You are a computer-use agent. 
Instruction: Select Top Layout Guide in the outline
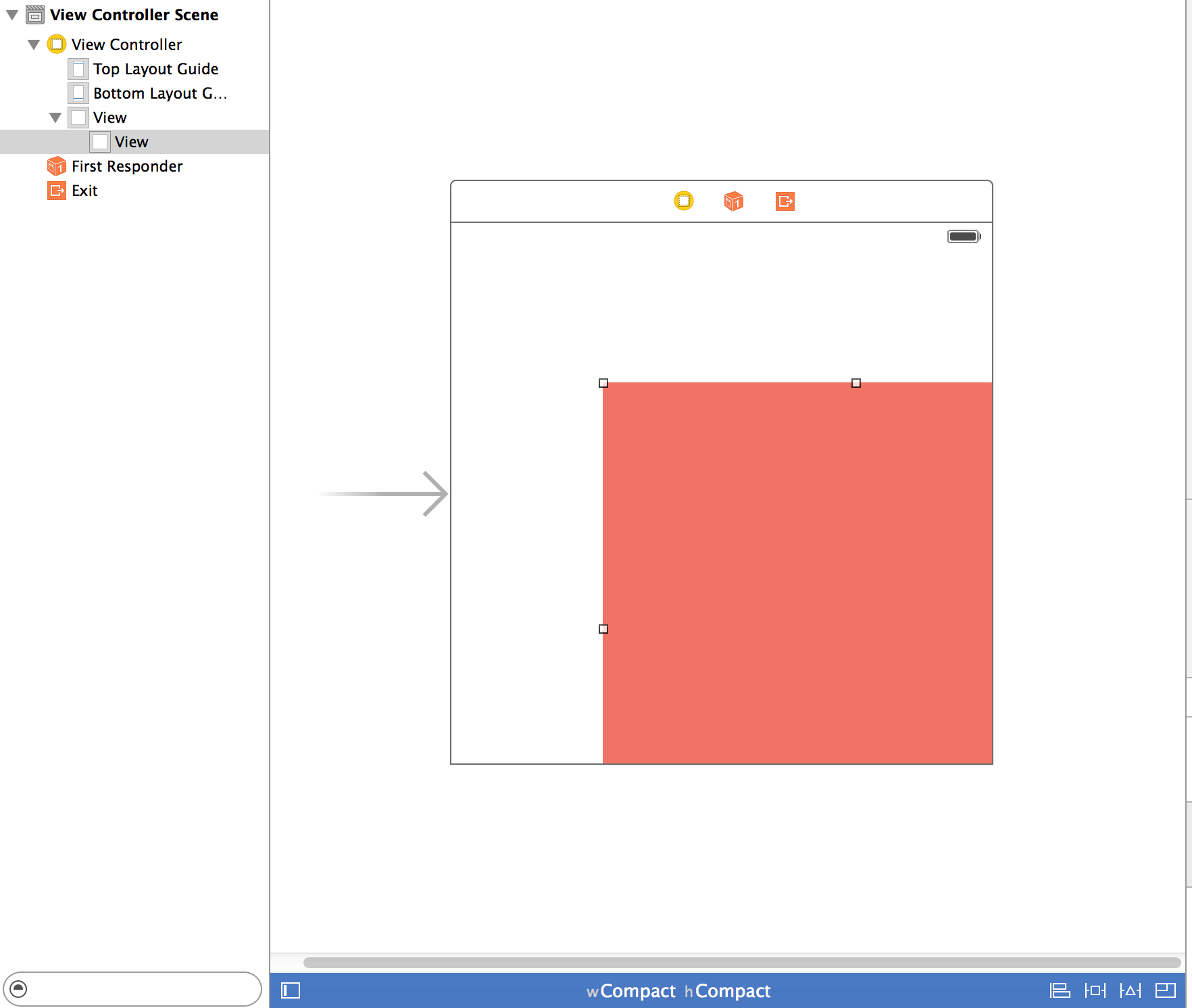[x=155, y=68]
